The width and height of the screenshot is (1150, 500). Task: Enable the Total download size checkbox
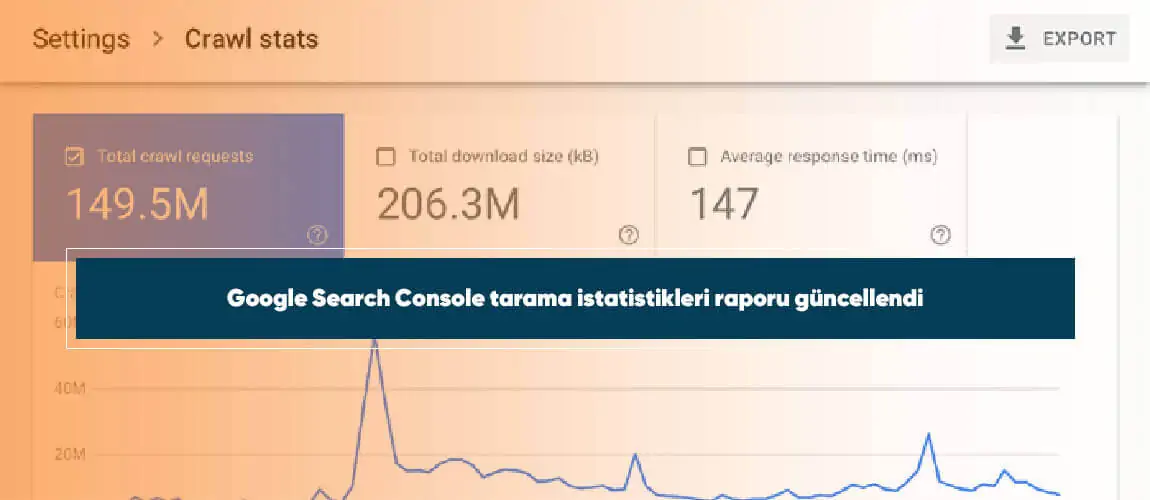click(x=385, y=156)
